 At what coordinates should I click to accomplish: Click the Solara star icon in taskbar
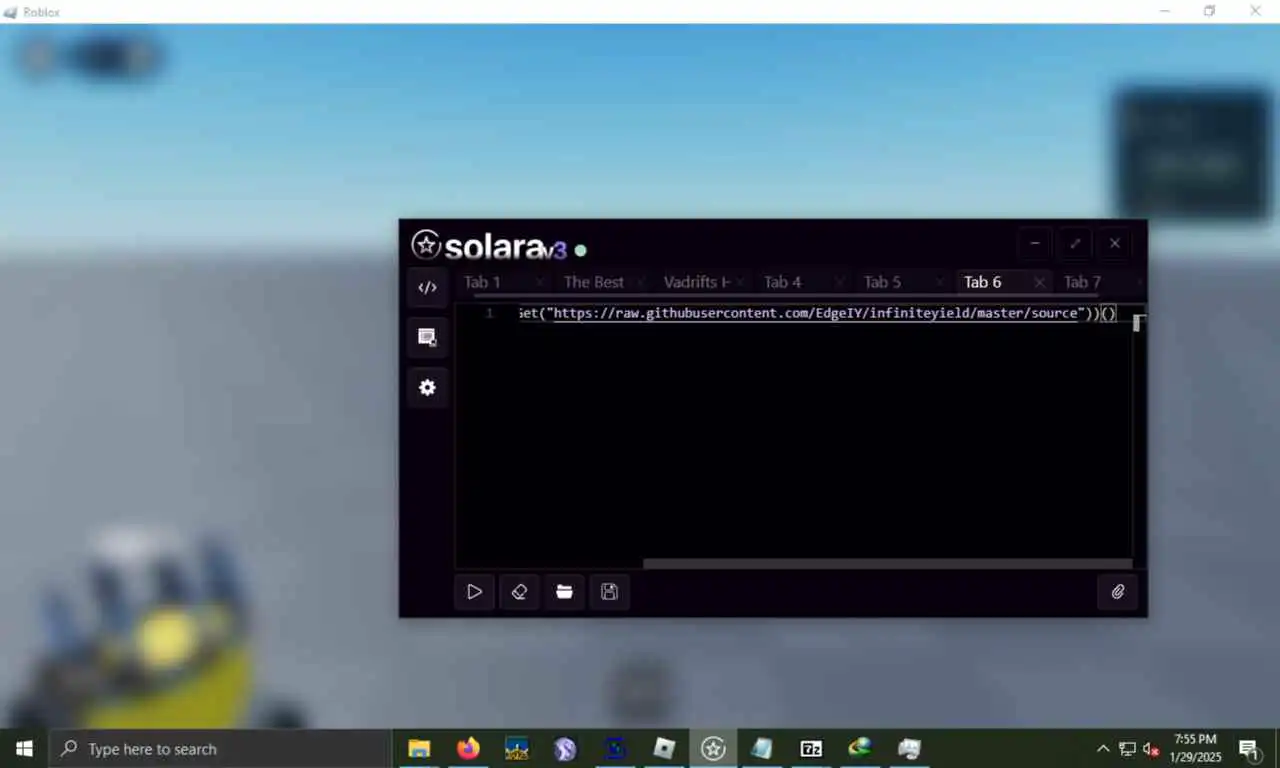point(713,748)
